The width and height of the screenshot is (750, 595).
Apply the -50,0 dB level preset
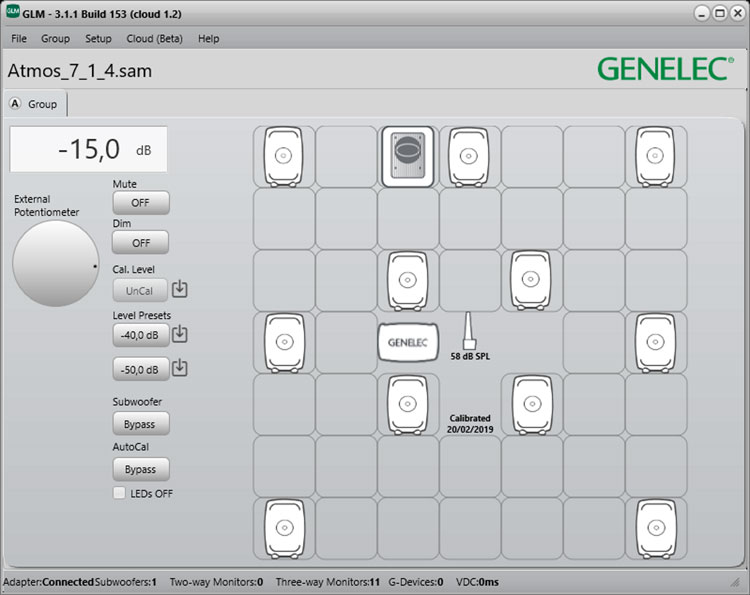(141, 370)
